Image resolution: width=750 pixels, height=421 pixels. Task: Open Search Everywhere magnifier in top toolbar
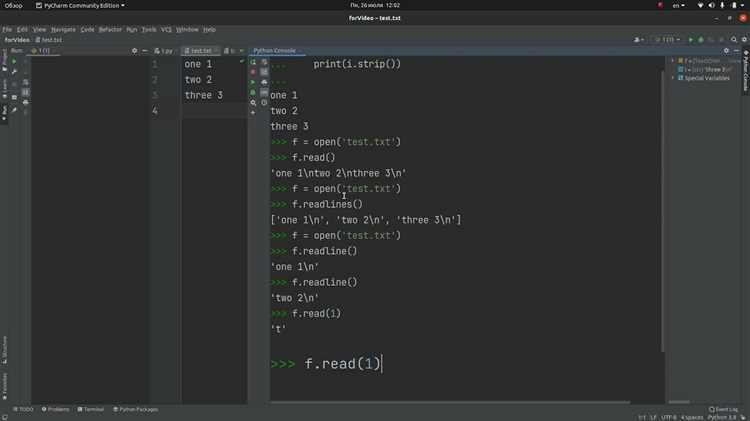(x=734, y=40)
